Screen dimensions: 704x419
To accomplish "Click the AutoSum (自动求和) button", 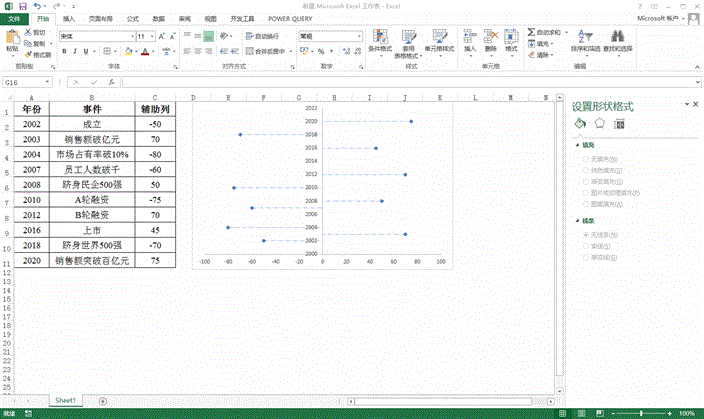I will (545, 33).
